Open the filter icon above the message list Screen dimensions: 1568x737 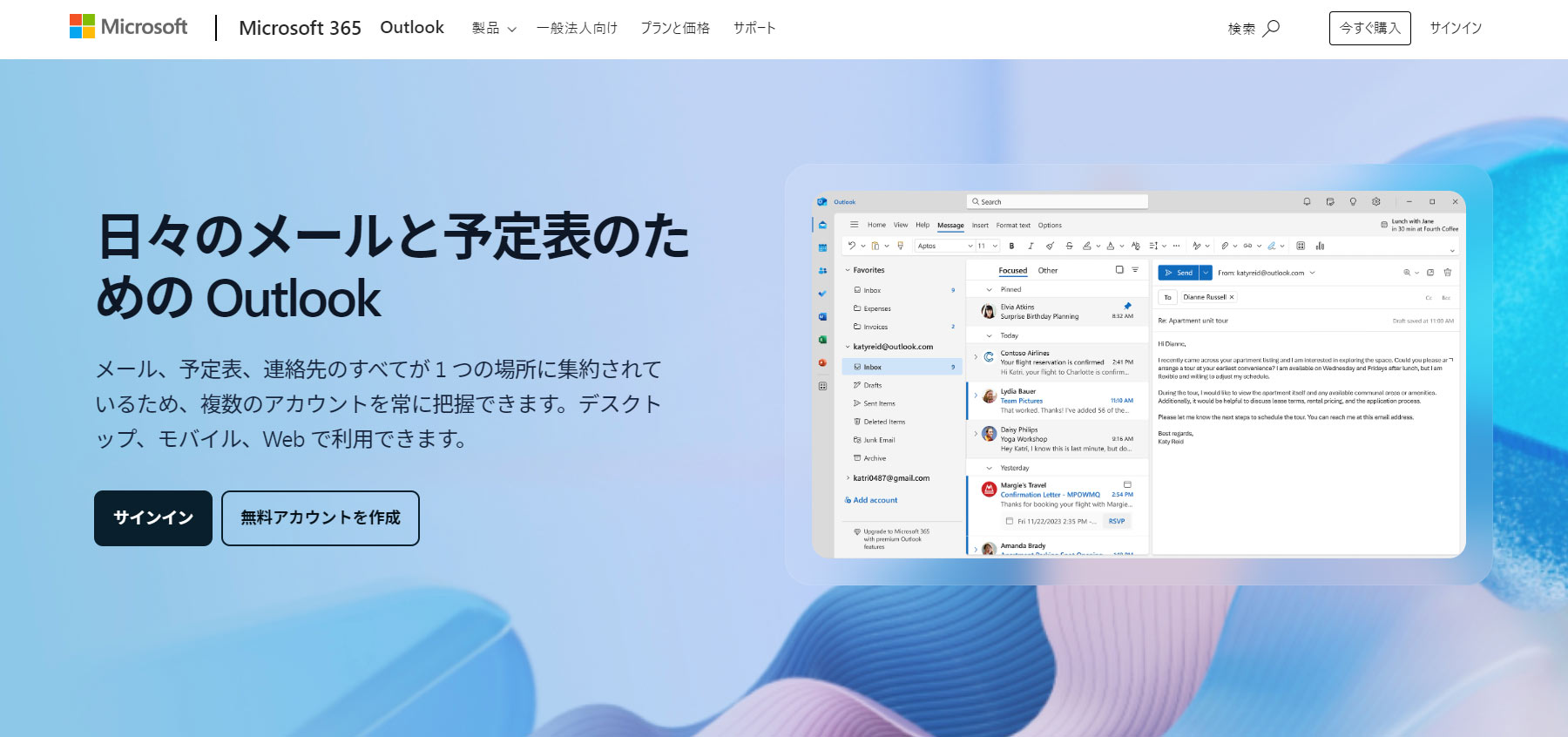[x=1135, y=270]
